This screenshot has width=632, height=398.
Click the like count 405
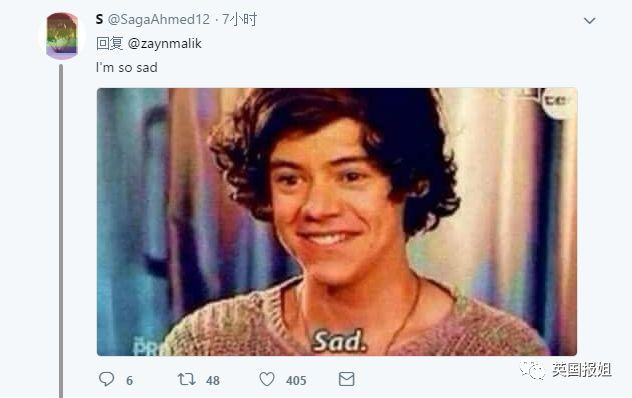(296, 380)
